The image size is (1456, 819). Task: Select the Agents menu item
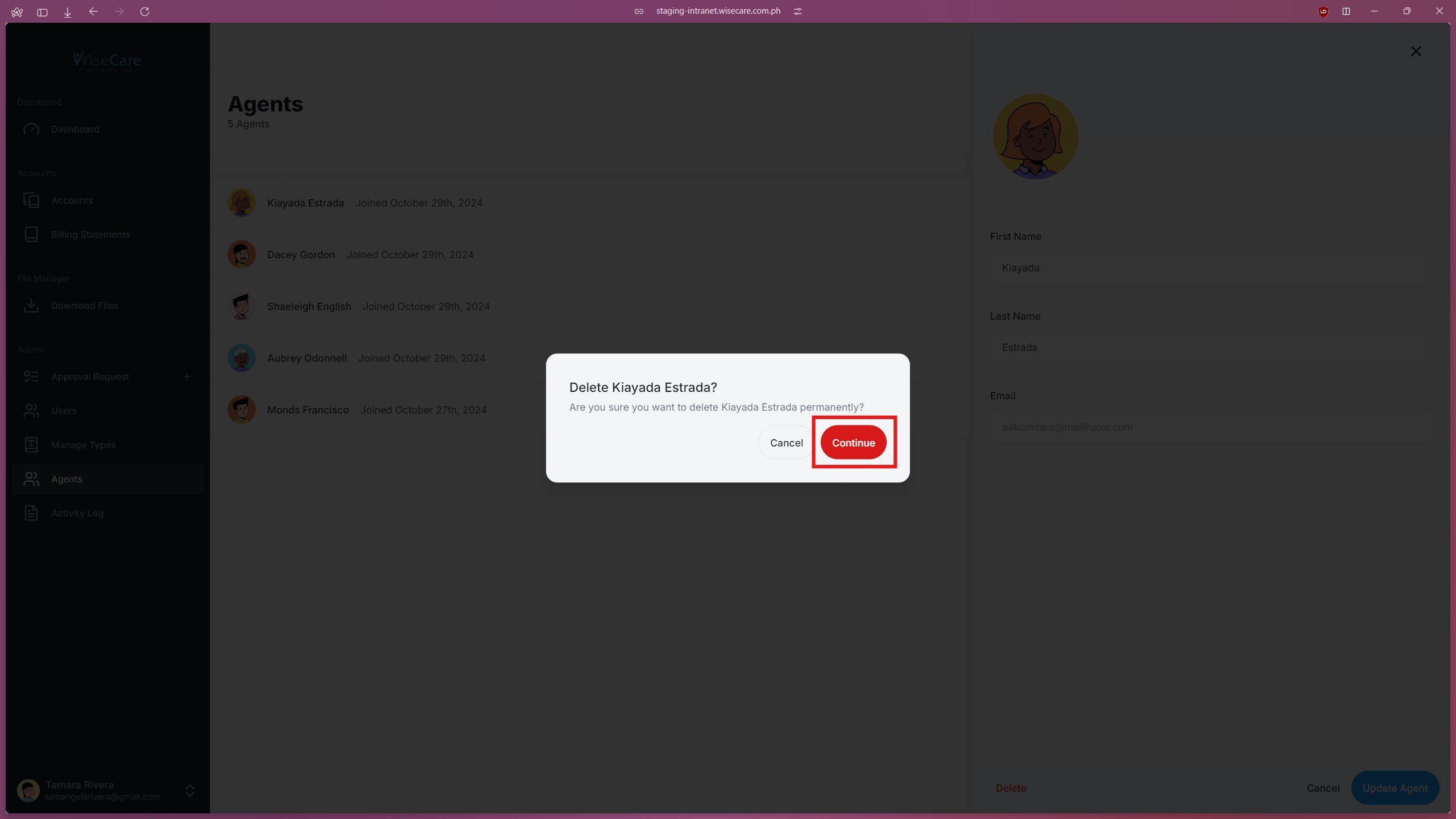click(x=67, y=479)
